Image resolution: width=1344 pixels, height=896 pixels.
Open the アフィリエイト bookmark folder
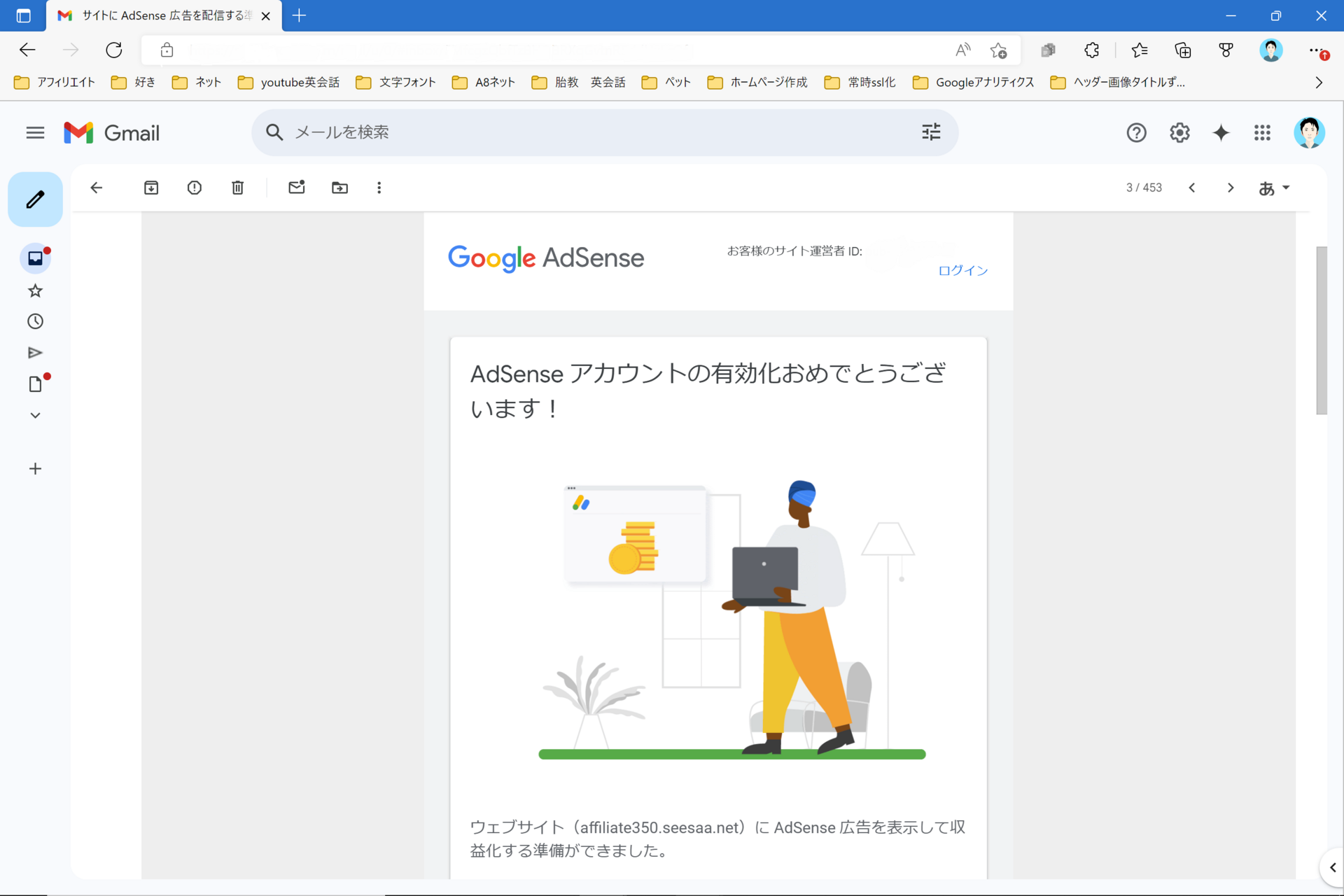click(55, 82)
